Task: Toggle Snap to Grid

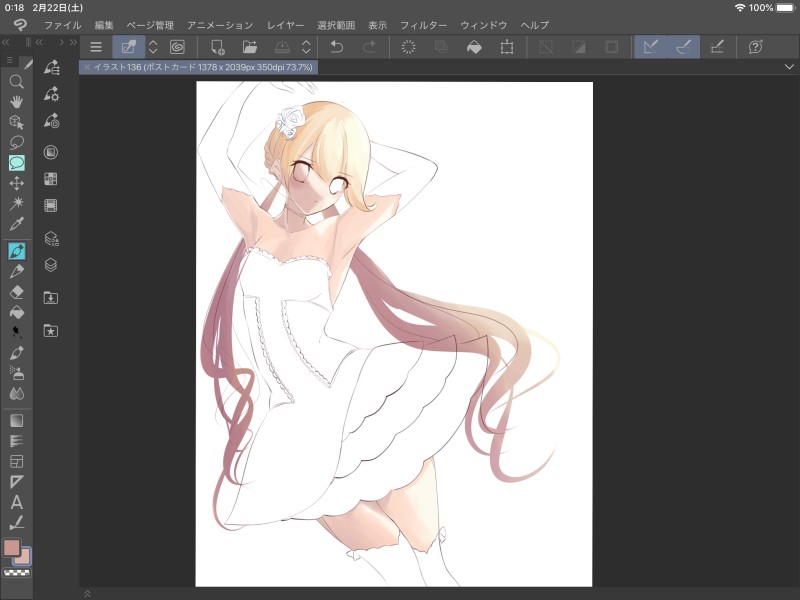Action: pos(717,47)
